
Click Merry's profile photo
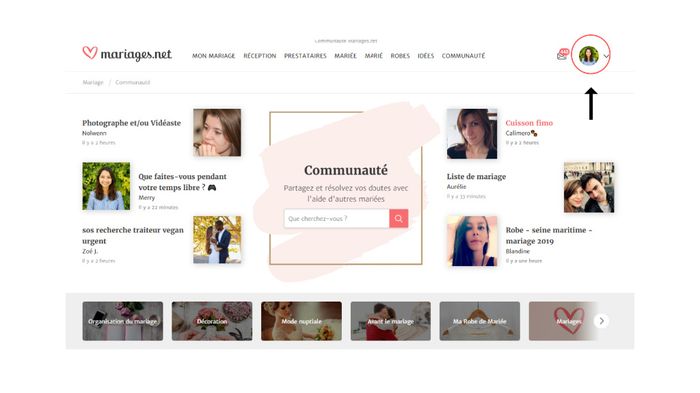click(106, 186)
